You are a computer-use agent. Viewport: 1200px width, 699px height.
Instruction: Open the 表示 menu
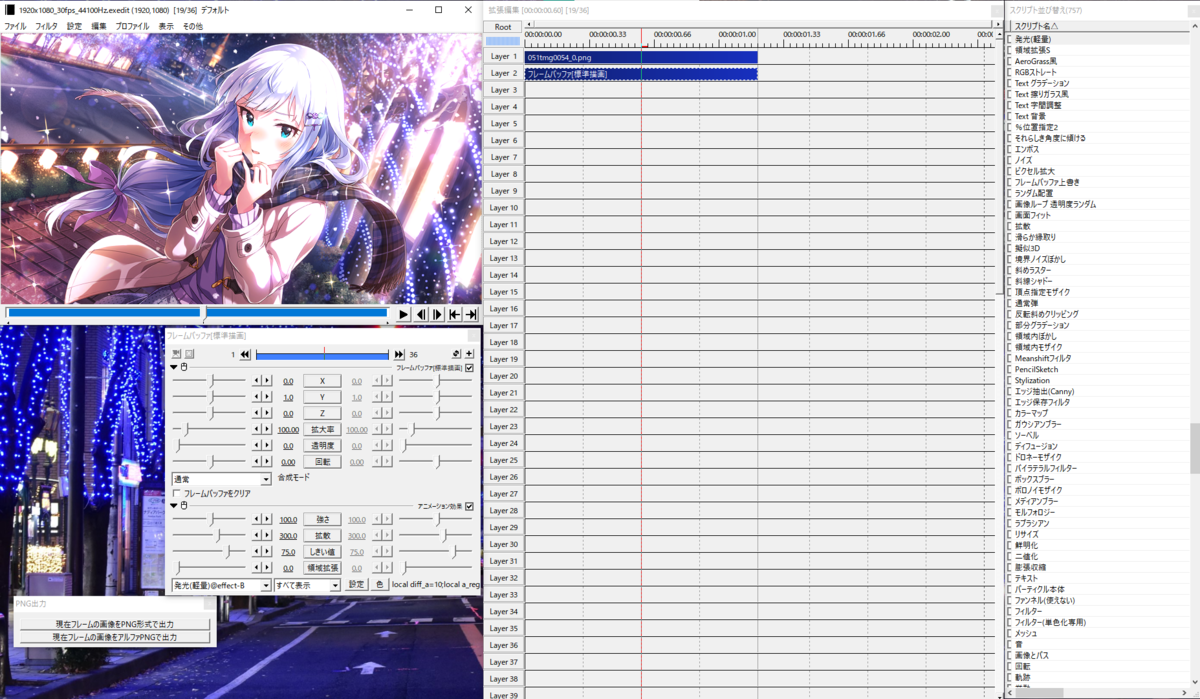[x=166, y=26]
